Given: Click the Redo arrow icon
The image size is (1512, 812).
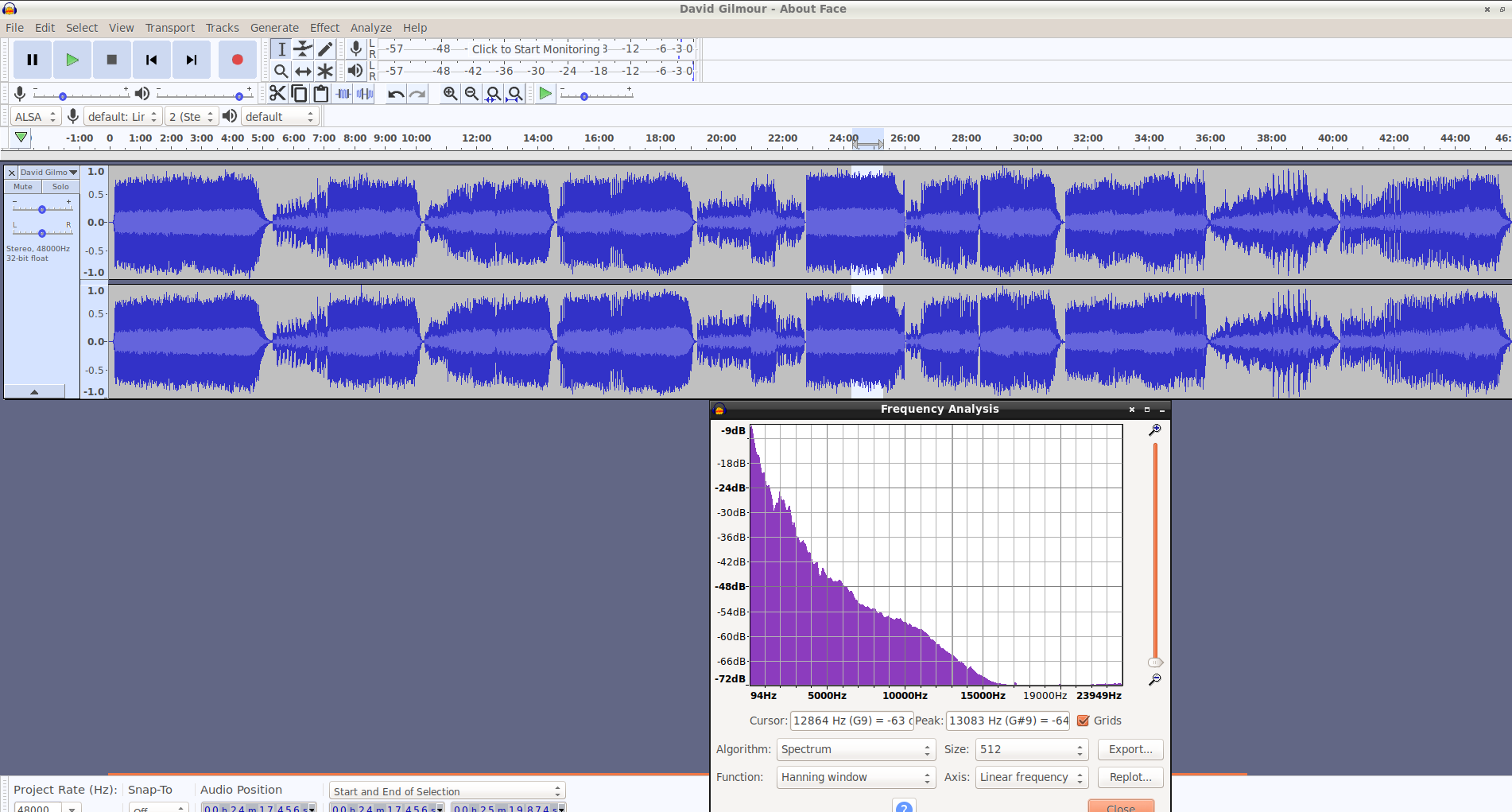Looking at the screenshot, I should tap(417, 94).
